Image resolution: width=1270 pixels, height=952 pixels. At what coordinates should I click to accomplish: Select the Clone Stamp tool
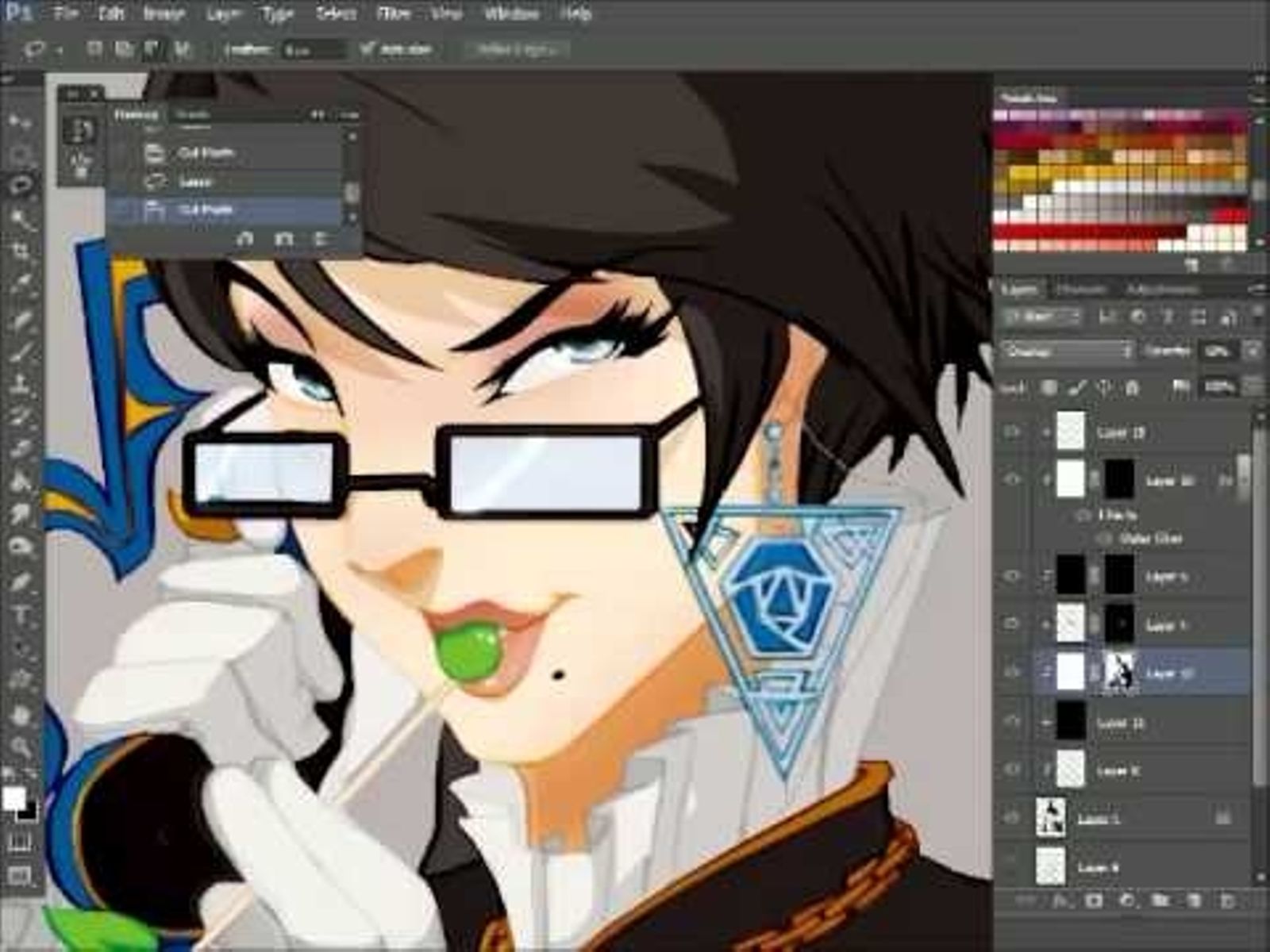[21, 385]
